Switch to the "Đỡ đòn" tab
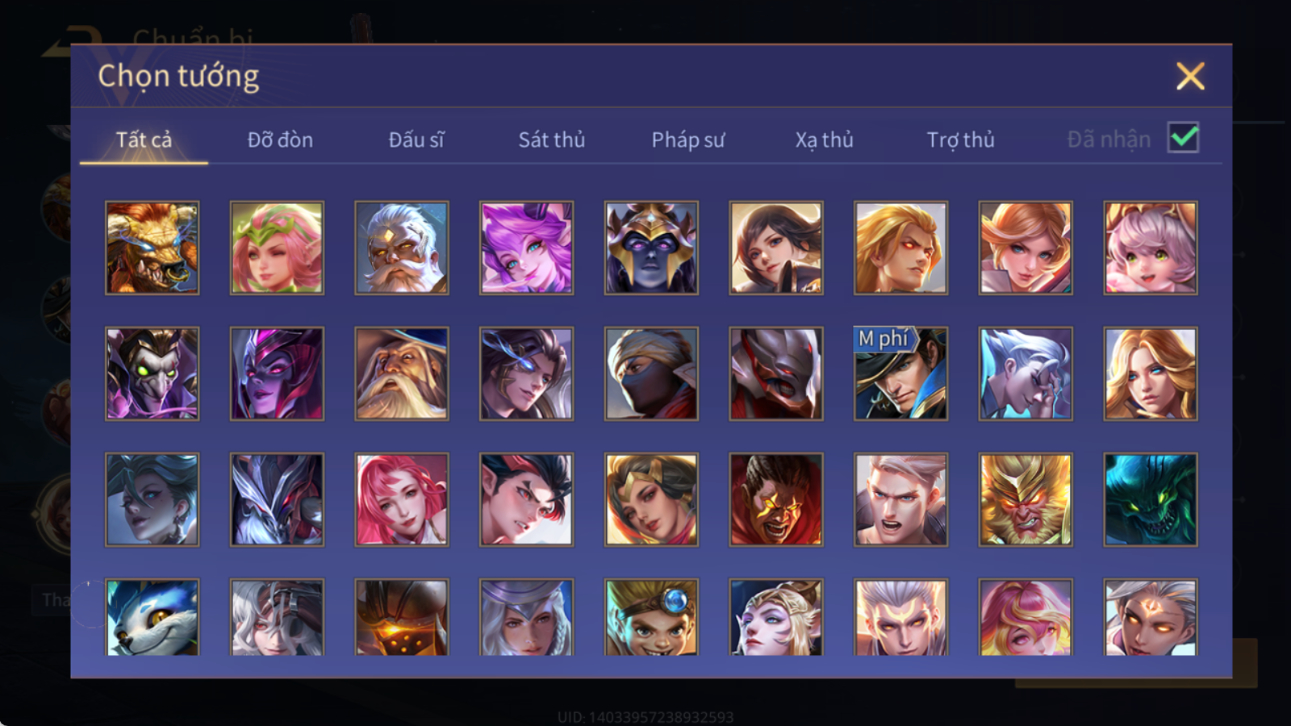Screen dimensions: 1291x726 [280, 140]
